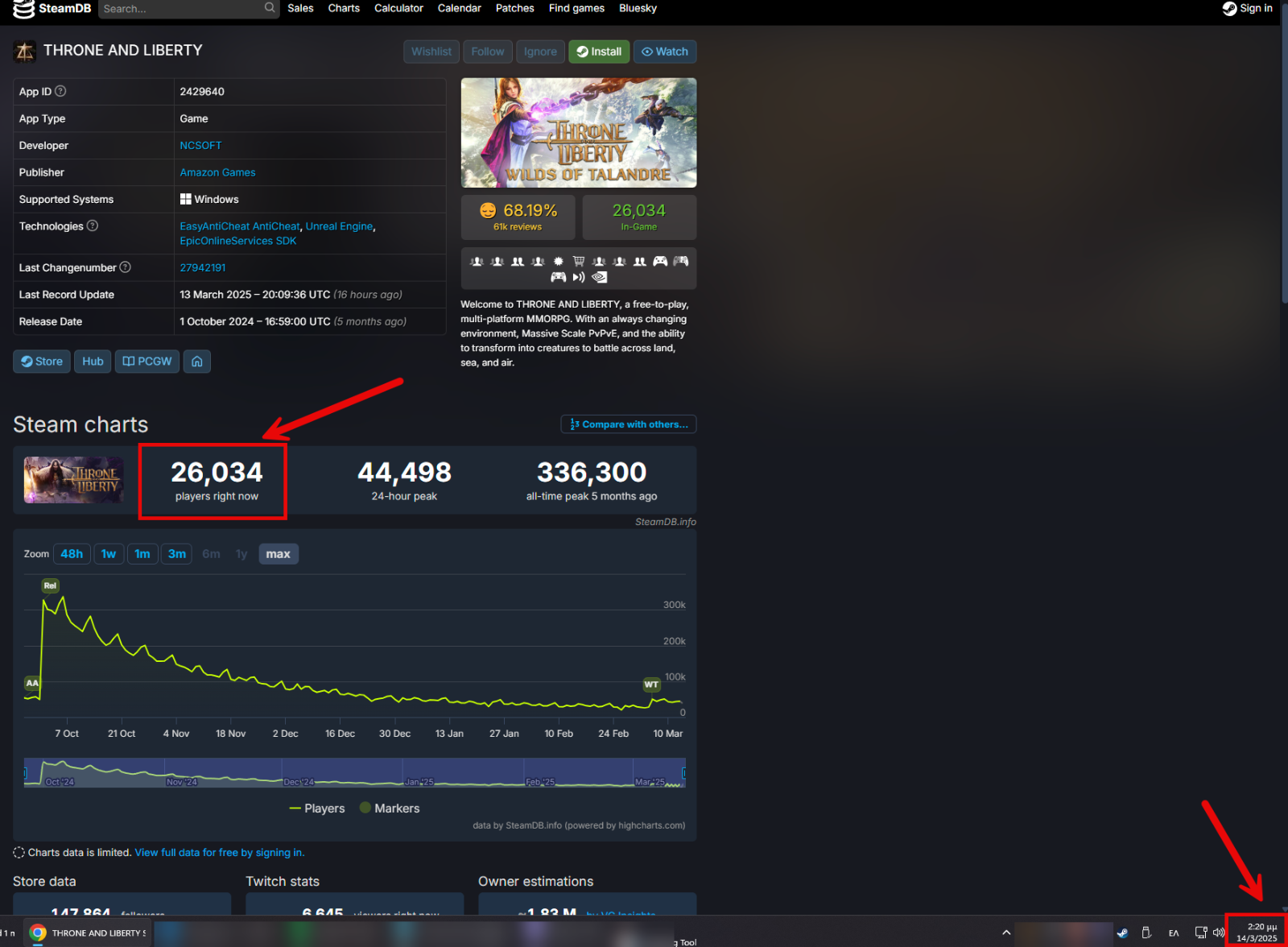The image size is (1288, 947).
Task: Click the AA marker on chart
Action: [32, 683]
